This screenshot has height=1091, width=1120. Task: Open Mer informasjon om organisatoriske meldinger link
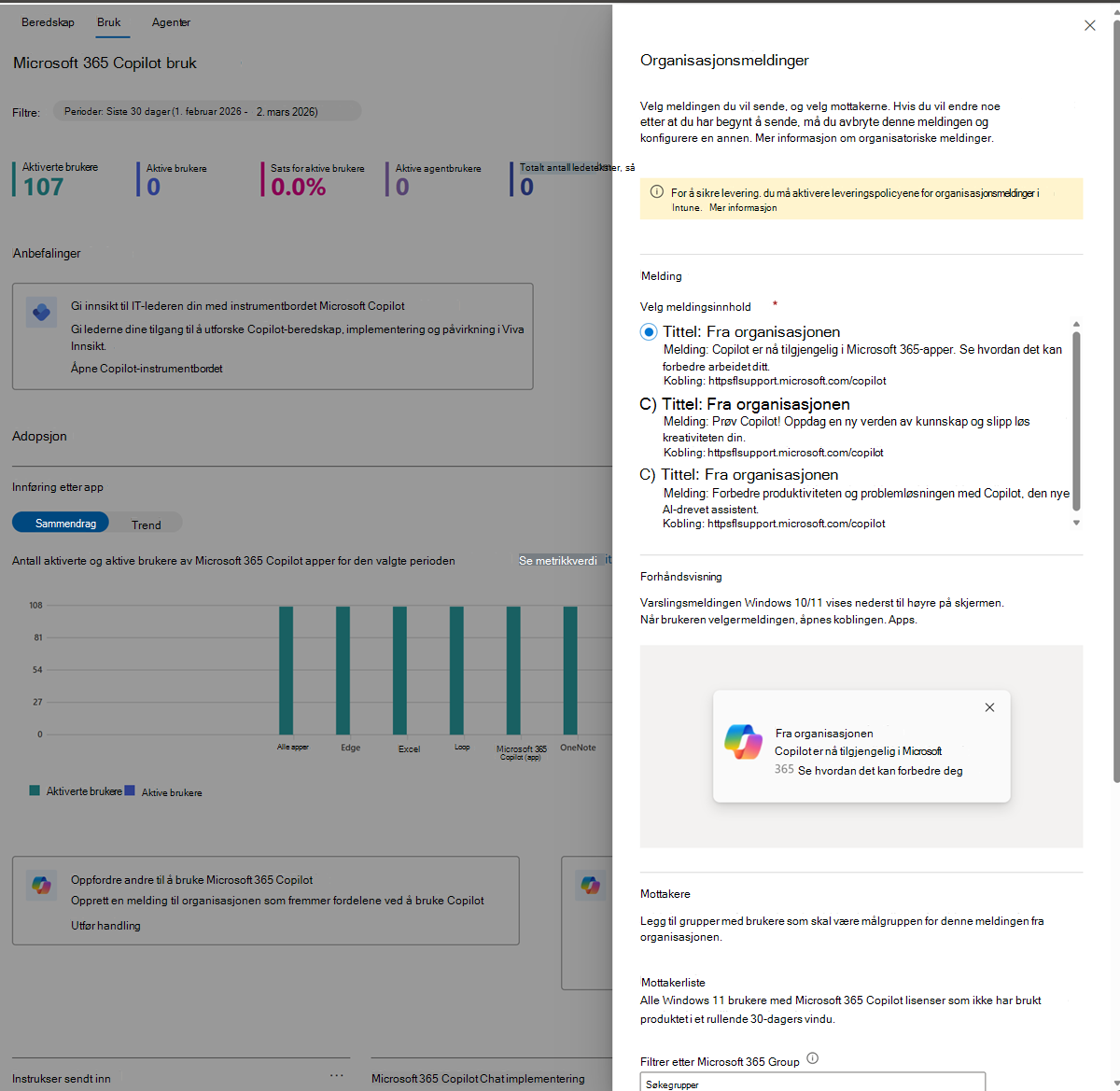click(x=874, y=138)
